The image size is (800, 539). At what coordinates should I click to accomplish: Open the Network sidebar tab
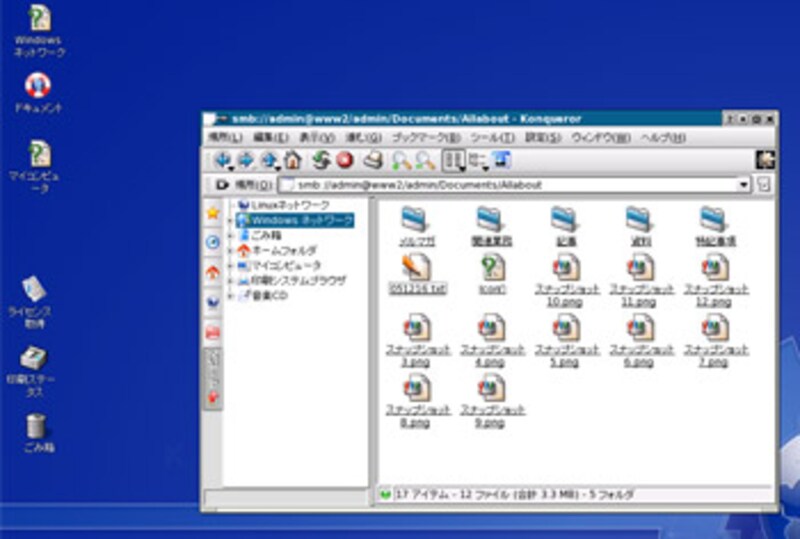[x=213, y=302]
